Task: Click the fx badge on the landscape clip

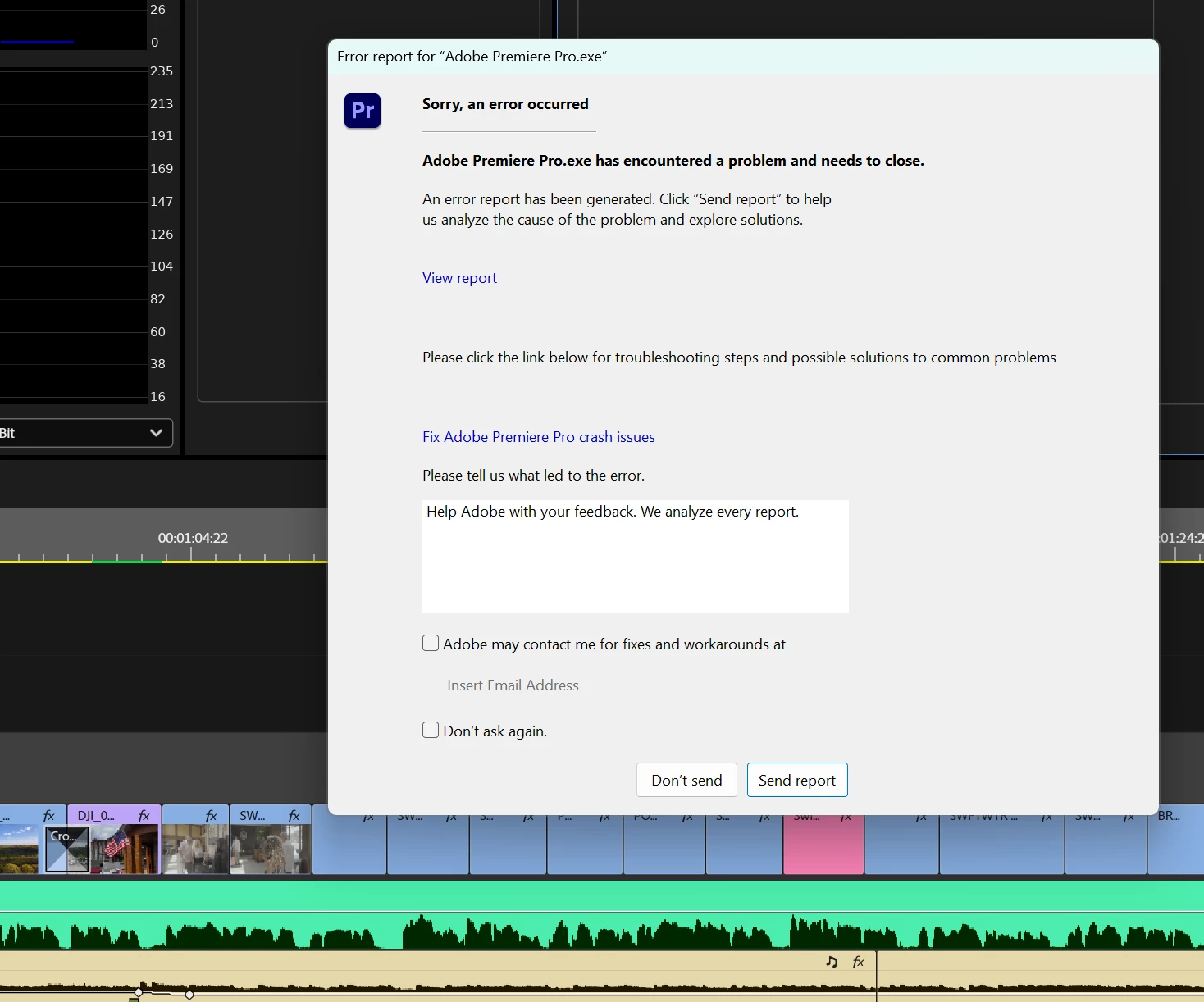Action: click(x=49, y=816)
